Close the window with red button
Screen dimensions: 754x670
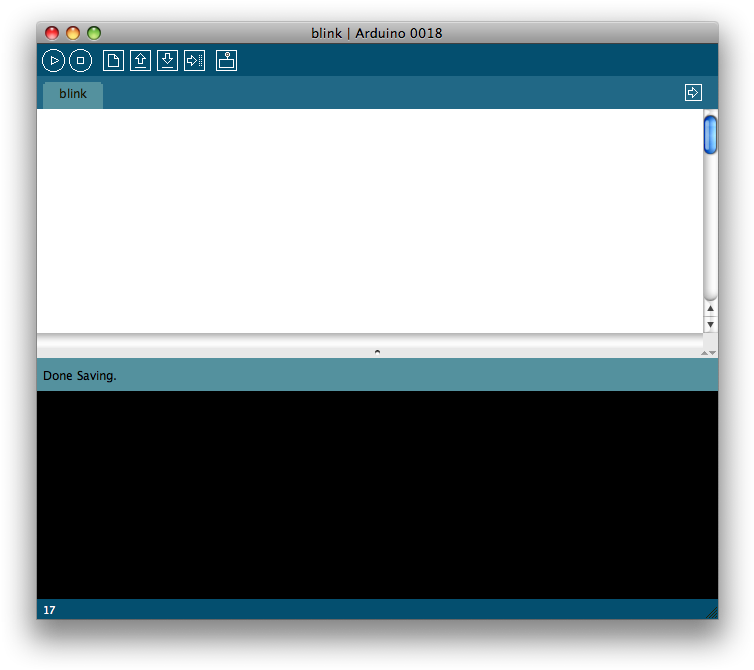coord(52,33)
